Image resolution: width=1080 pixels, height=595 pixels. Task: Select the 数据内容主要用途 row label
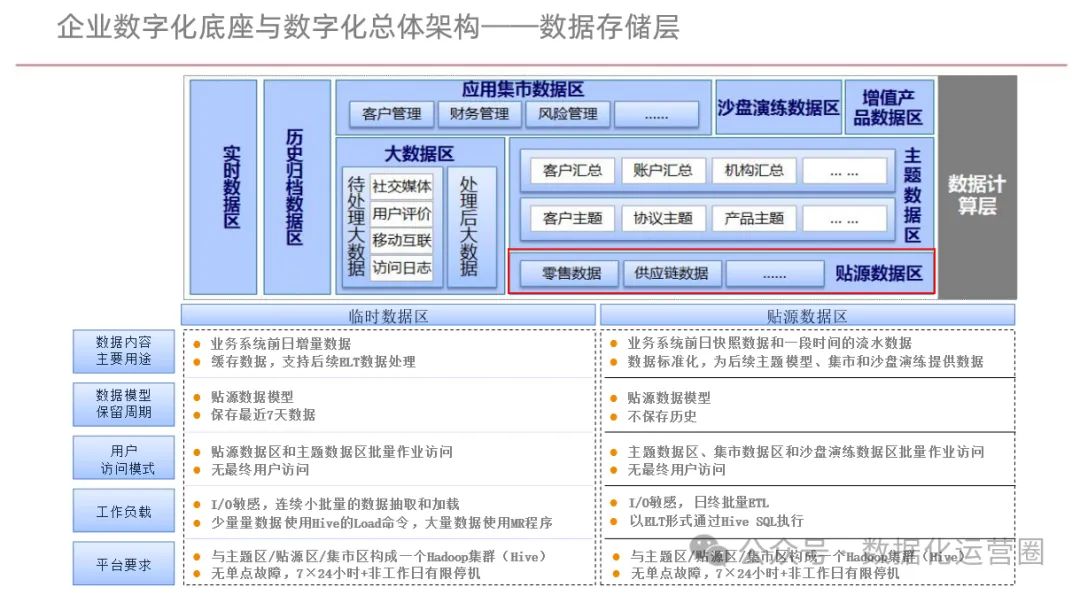point(124,351)
